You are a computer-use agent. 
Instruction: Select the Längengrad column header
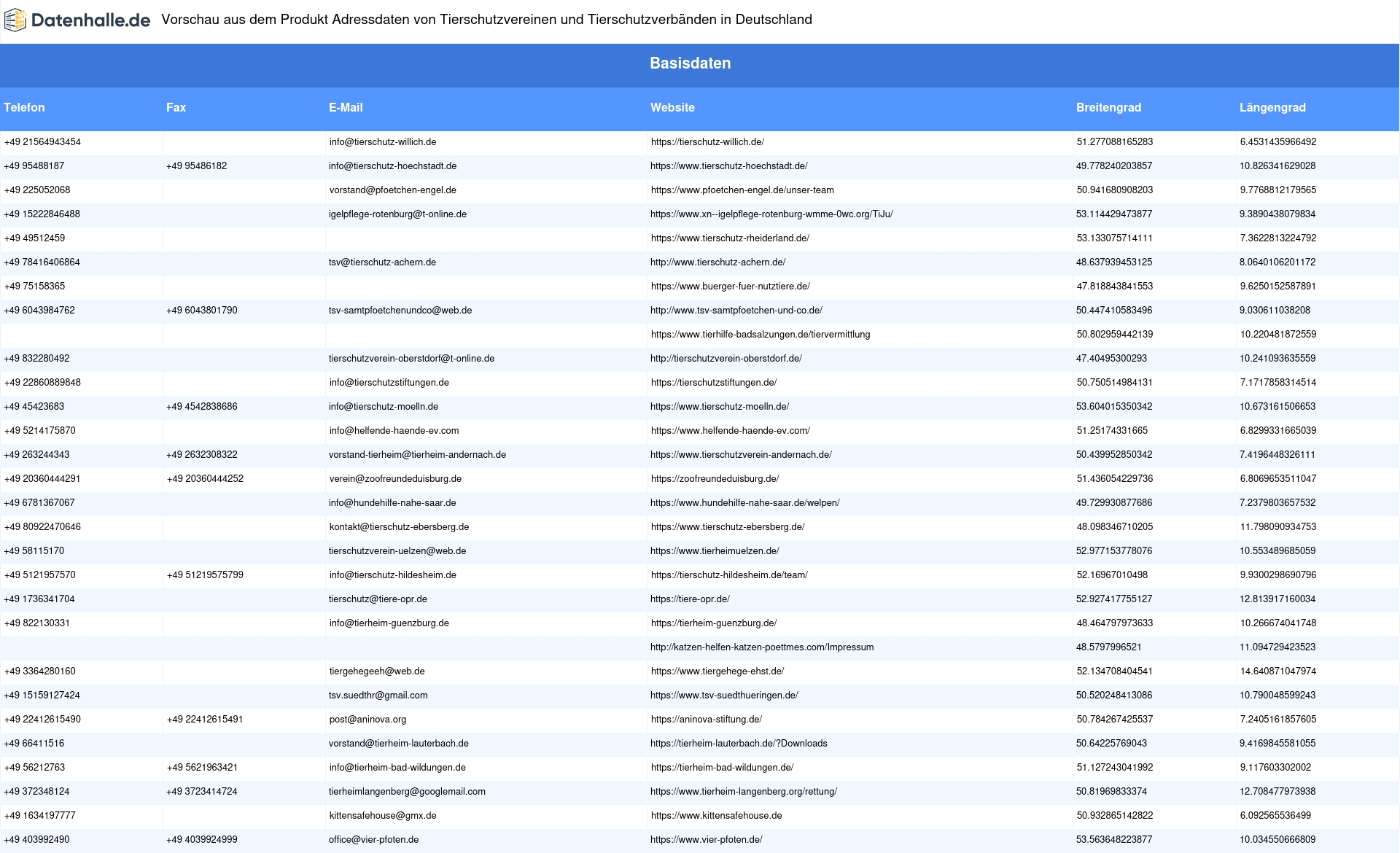(x=1272, y=107)
